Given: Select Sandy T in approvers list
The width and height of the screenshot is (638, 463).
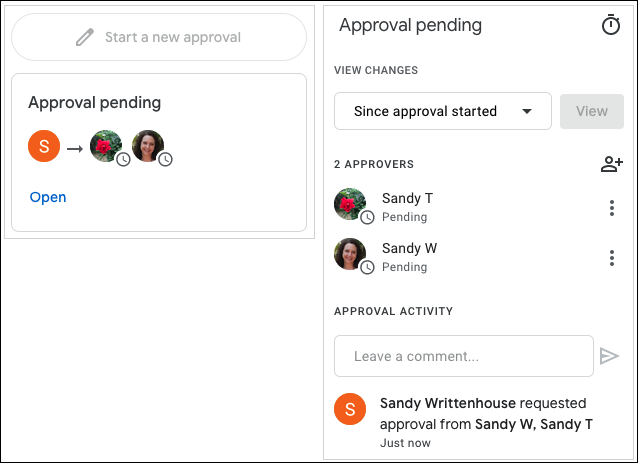Looking at the screenshot, I should pyautogui.click(x=407, y=198).
